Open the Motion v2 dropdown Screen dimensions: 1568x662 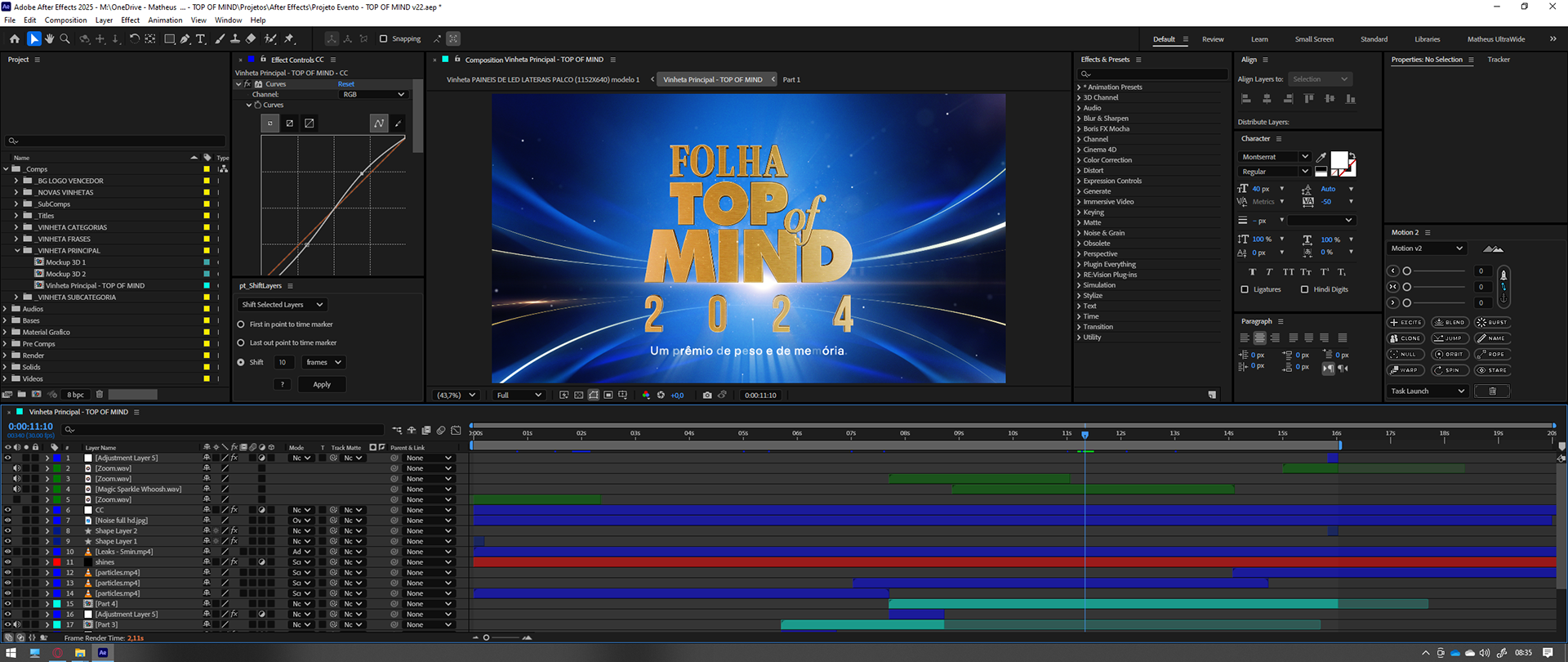pyautogui.click(x=1427, y=248)
